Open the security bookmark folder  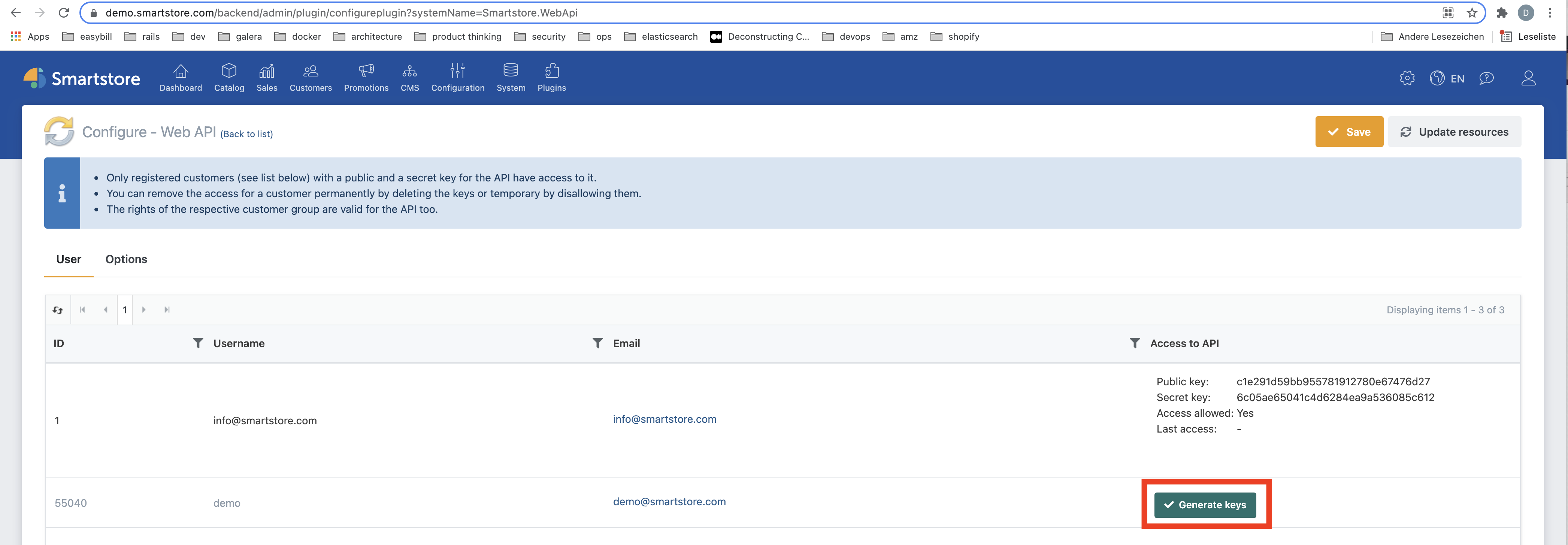pos(540,36)
